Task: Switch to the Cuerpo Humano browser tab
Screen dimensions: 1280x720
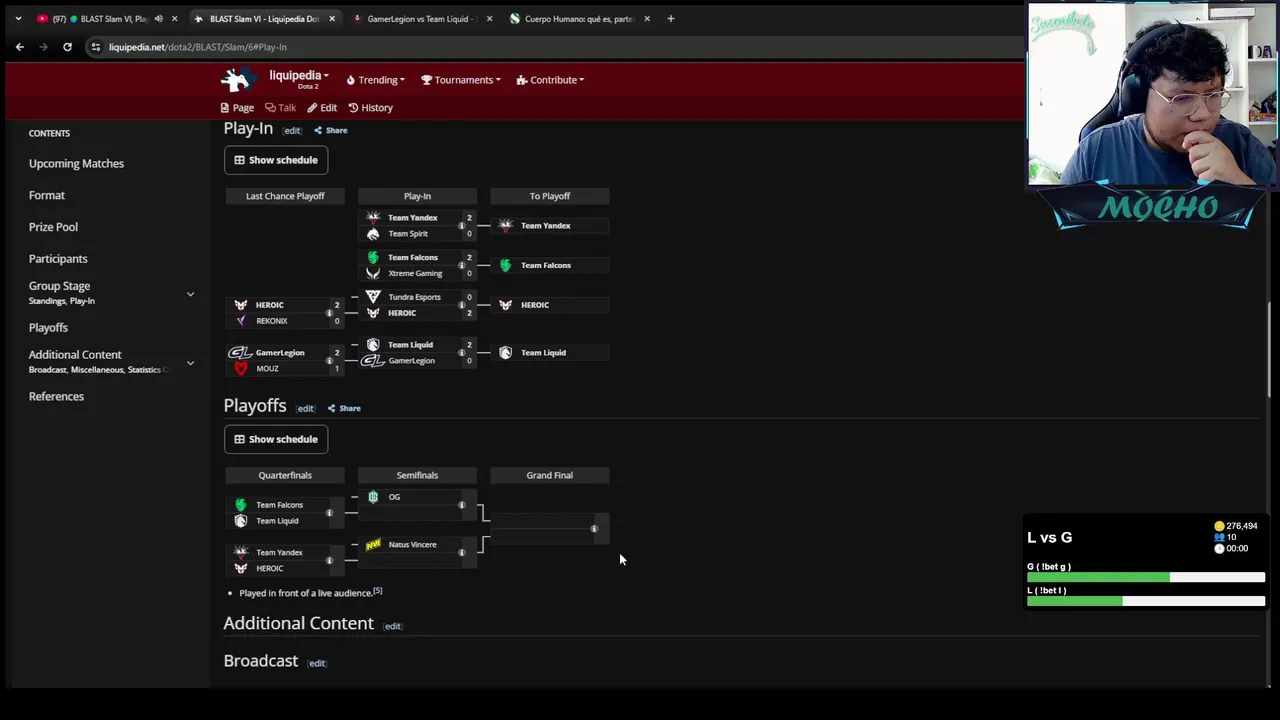Action: [579, 18]
